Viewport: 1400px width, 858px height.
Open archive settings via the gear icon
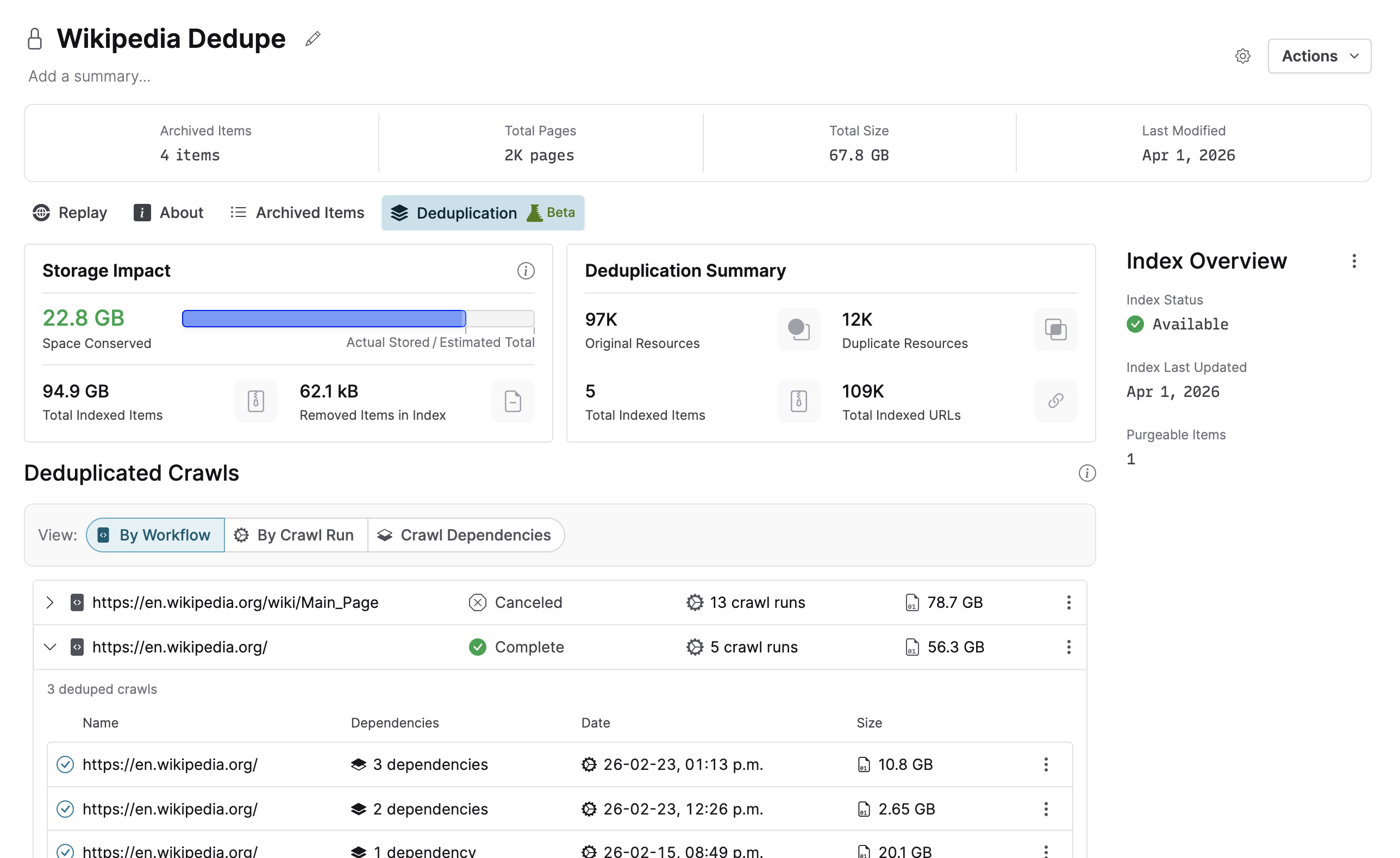click(1242, 55)
